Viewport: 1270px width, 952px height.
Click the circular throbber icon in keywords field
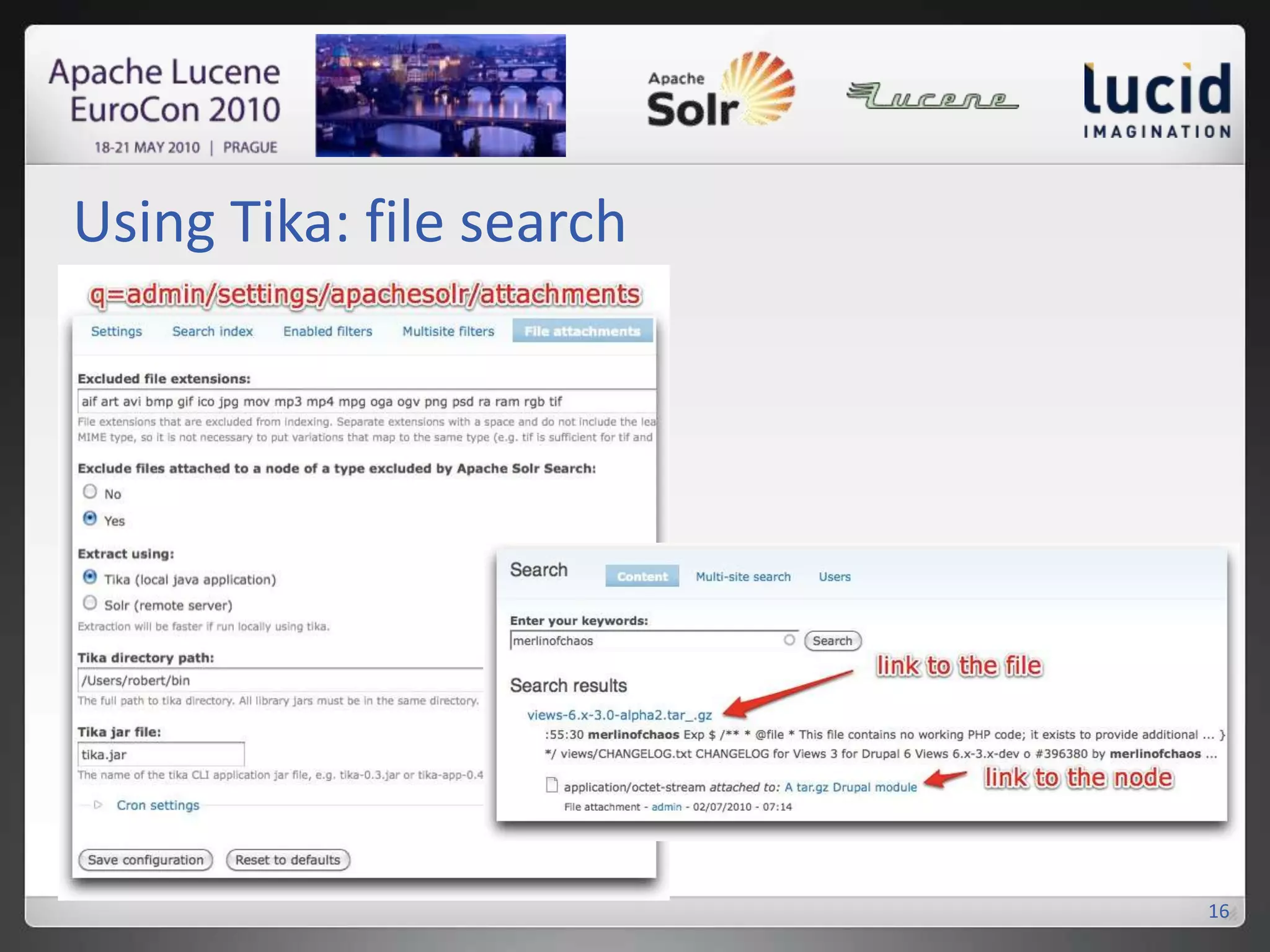(789, 640)
